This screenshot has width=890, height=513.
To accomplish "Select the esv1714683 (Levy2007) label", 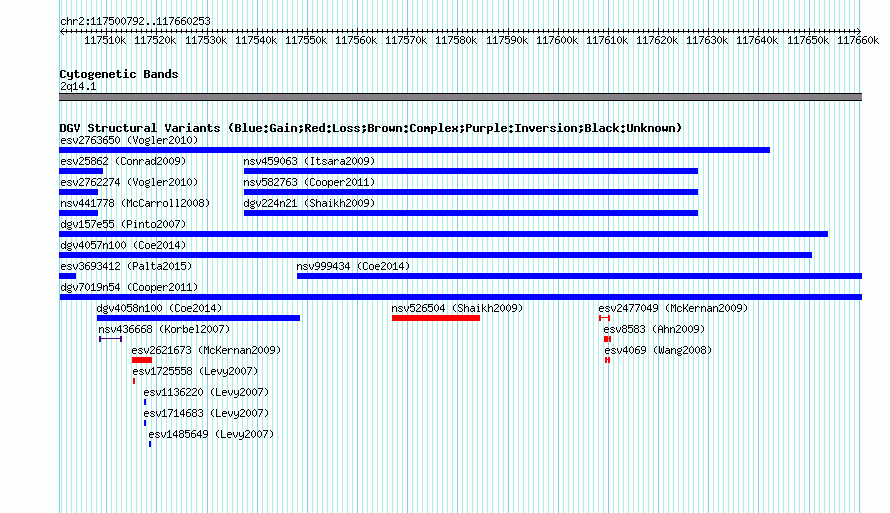I will click(x=206, y=413).
